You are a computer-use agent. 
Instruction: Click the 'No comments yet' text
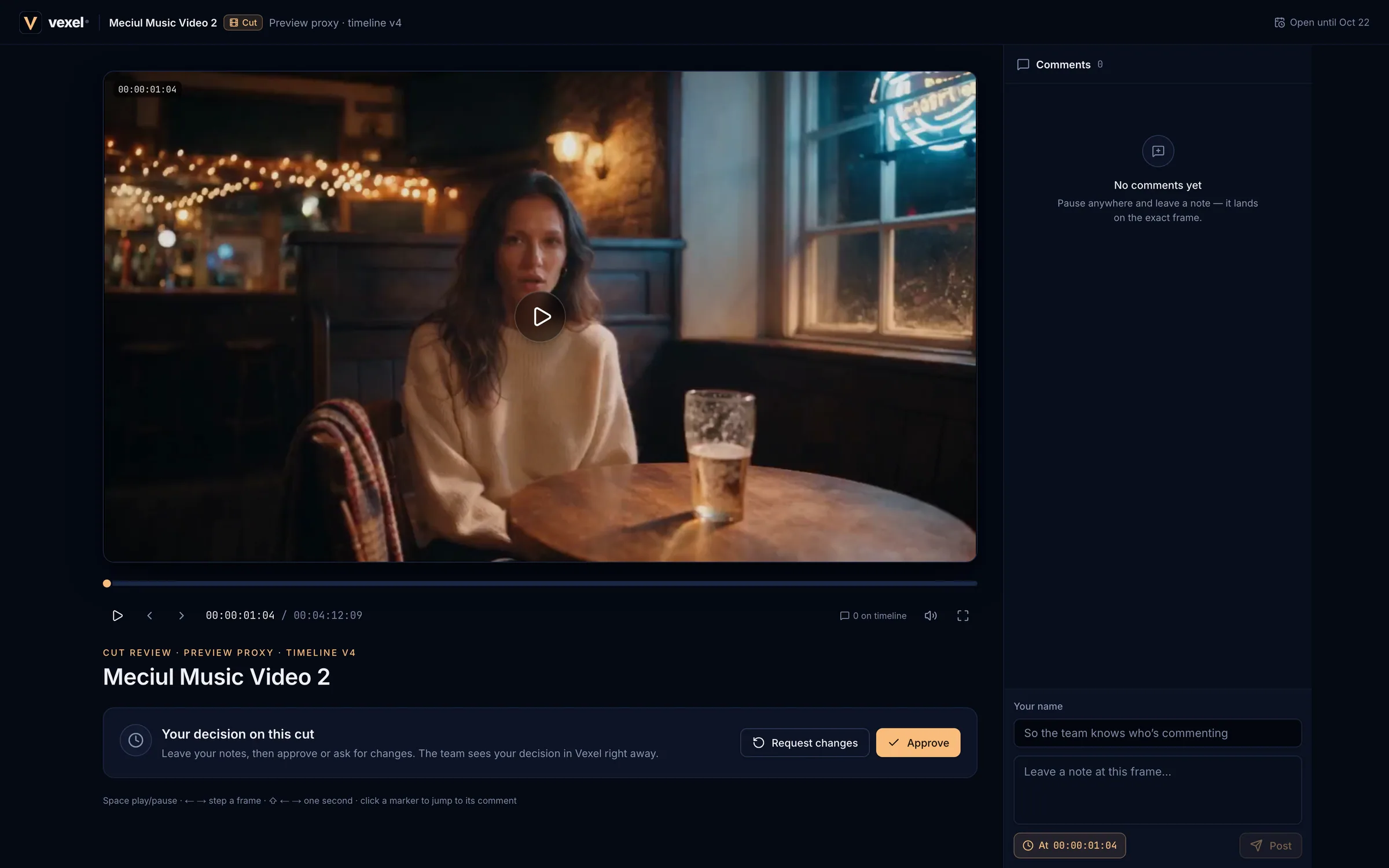[x=1157, y=185]
